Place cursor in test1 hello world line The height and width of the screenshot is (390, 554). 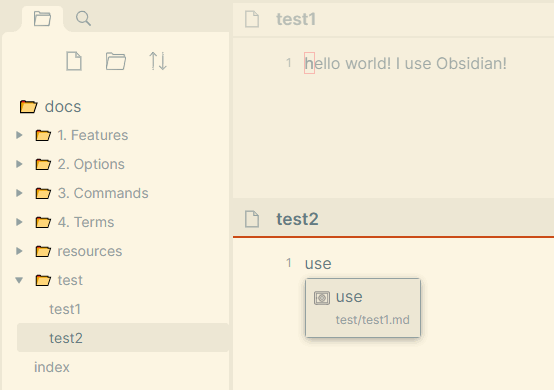[406, 64]
